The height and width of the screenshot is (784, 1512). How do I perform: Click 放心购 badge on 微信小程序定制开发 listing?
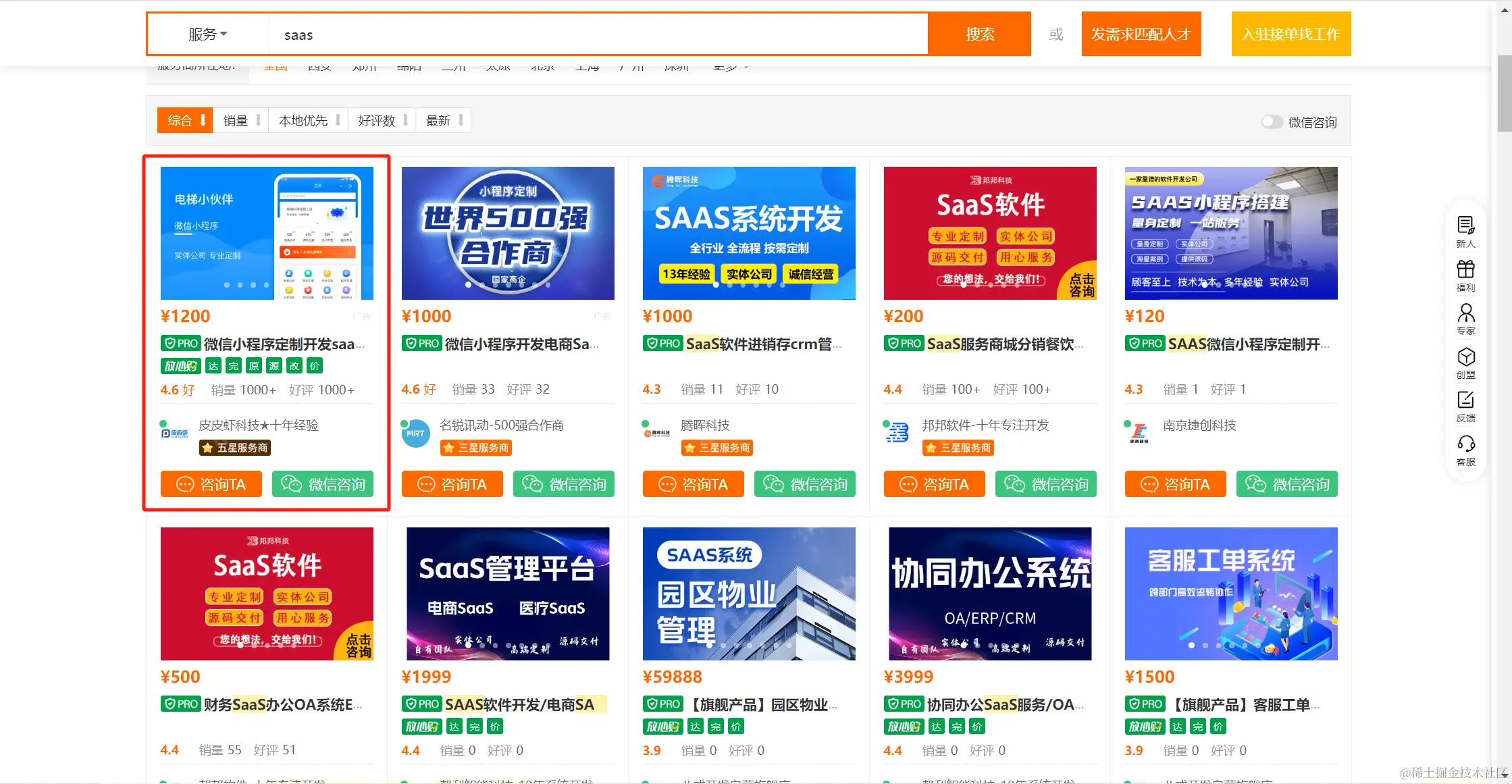180,366
